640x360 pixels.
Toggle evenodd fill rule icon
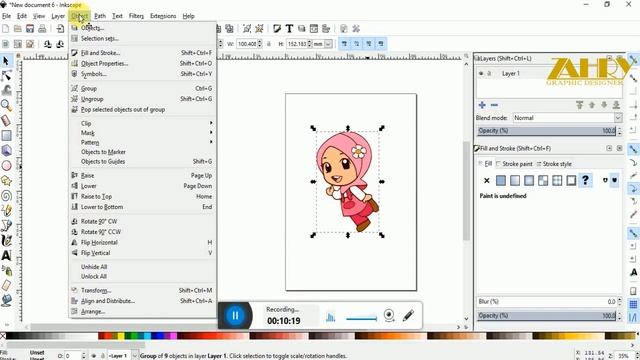click(x=605, y=180)
